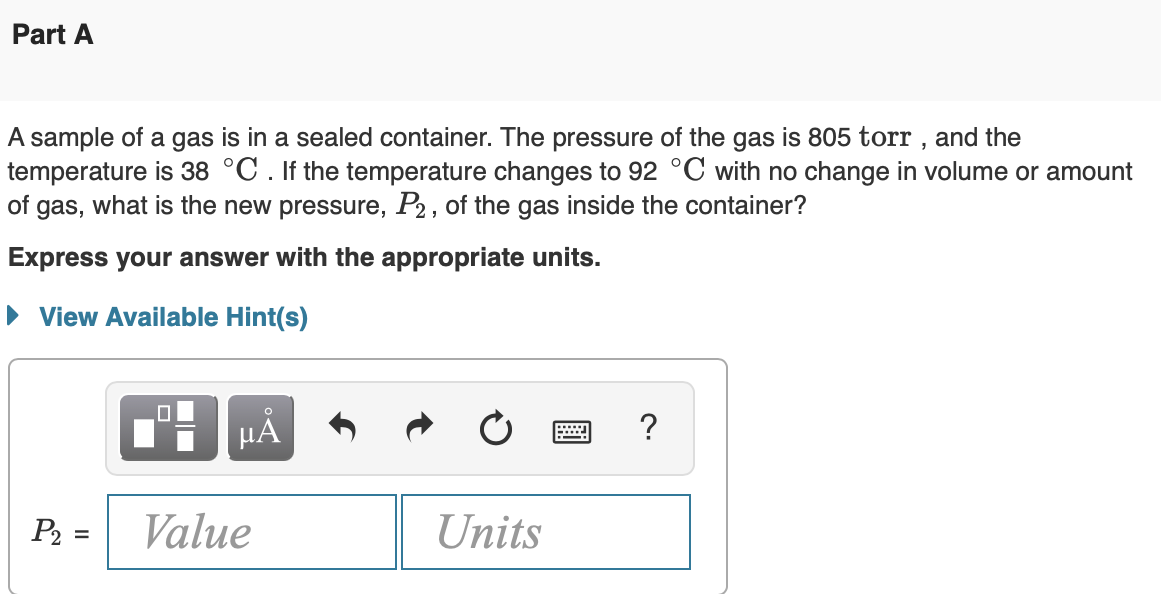Click the Part A section label

[x=50, y=34]
